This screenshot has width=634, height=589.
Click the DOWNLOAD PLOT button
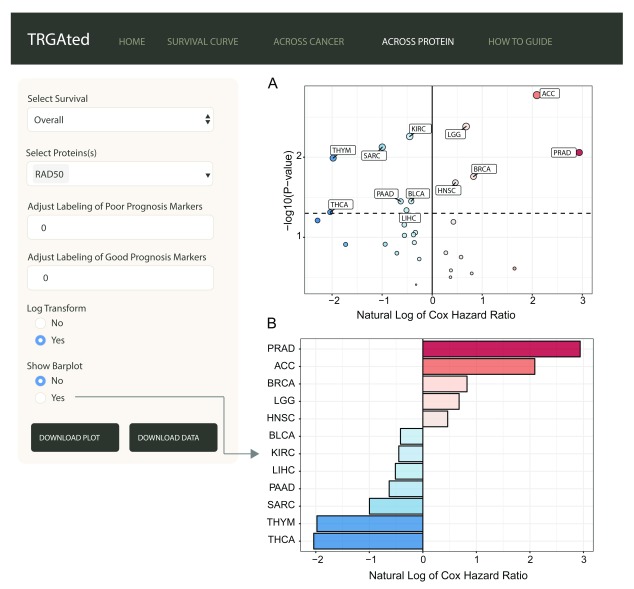click(x=75, y=437)
